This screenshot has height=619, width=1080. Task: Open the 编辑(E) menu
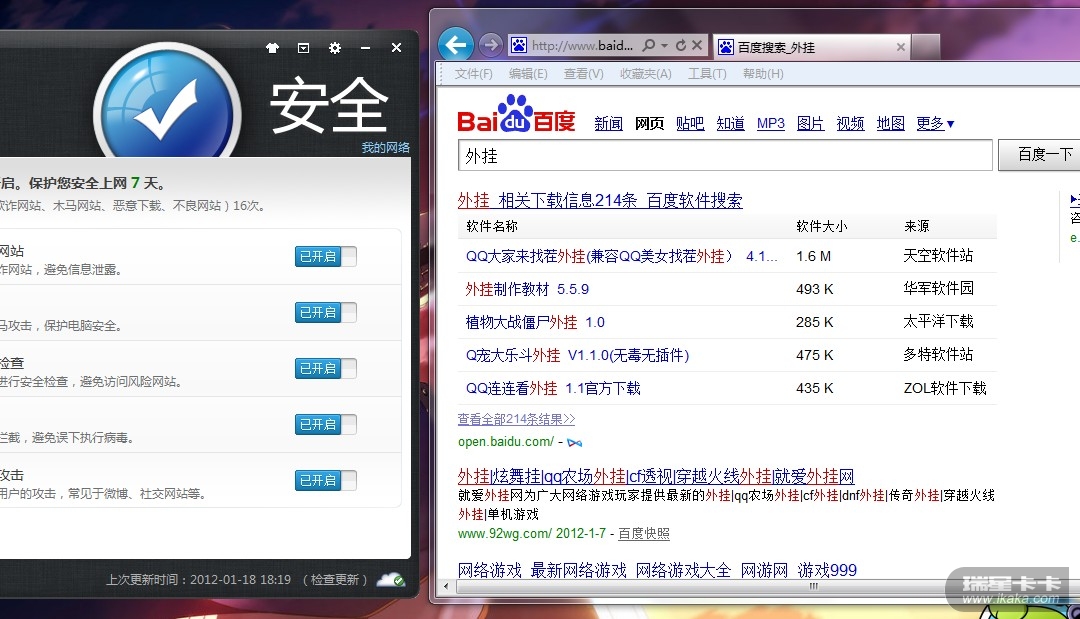point(528,74)
